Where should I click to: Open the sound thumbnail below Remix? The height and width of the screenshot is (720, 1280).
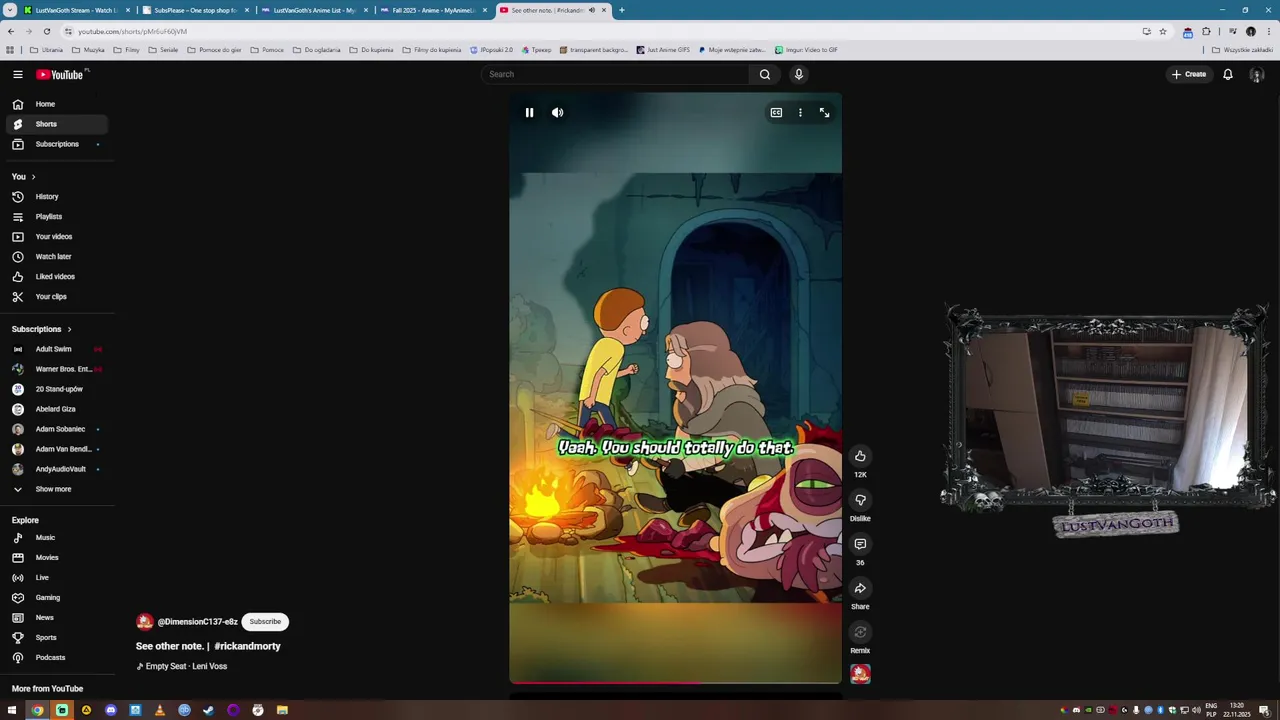pos(860,674)
